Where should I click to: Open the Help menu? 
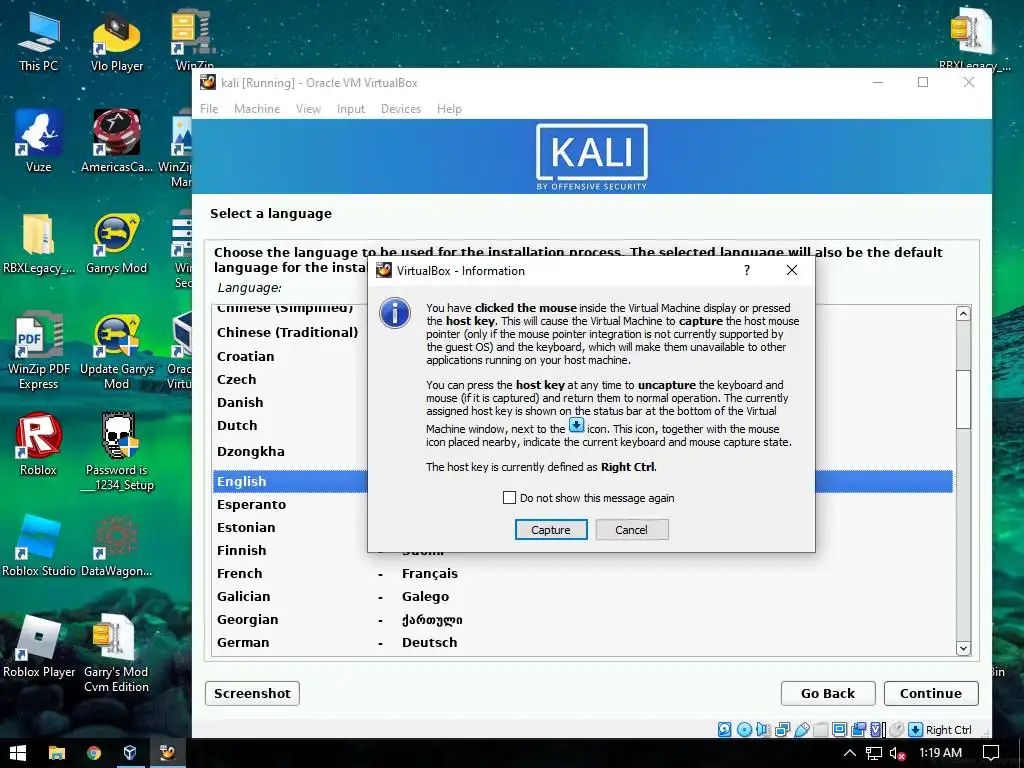[x=449, y=109]
